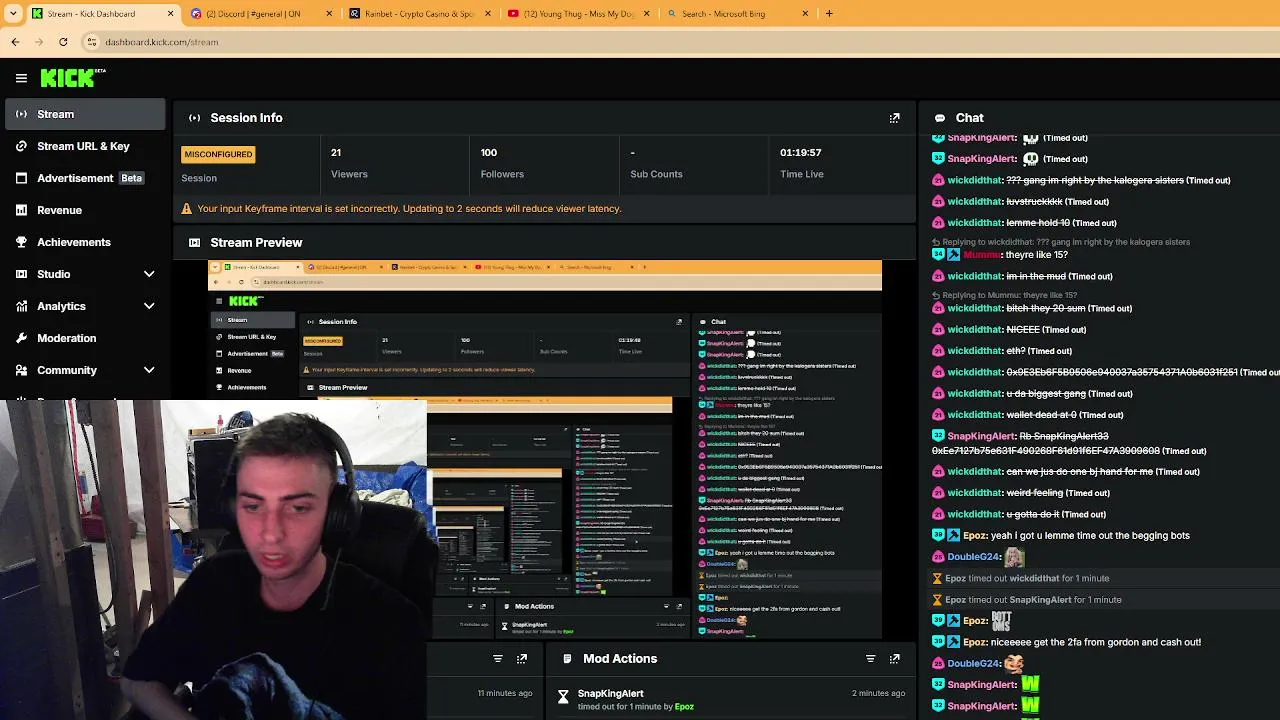Click wickdidthat username on 'wallet dead at 0'

[x=974, y=415]
